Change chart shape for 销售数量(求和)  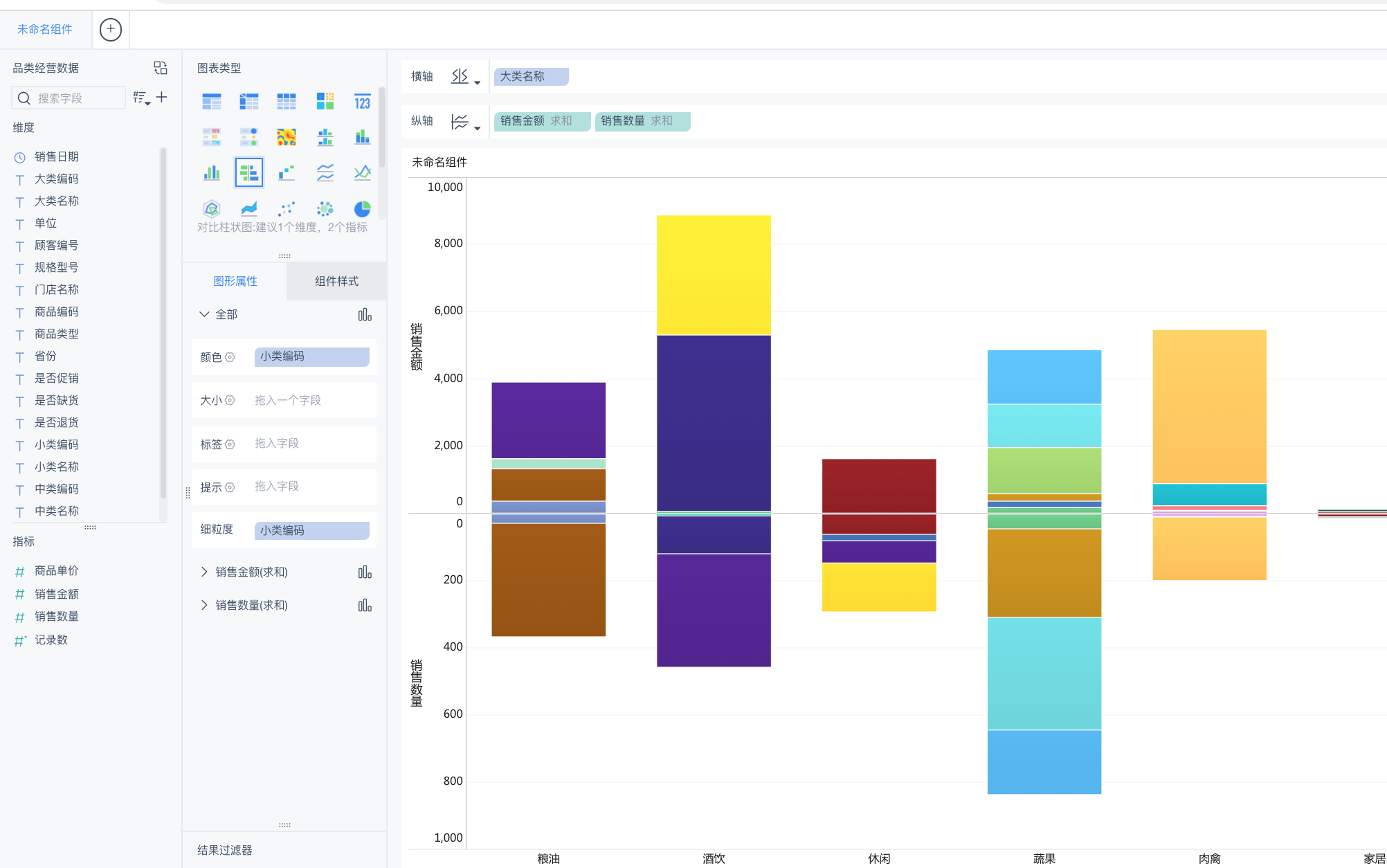pyautogui.click(x=365, y=606)
